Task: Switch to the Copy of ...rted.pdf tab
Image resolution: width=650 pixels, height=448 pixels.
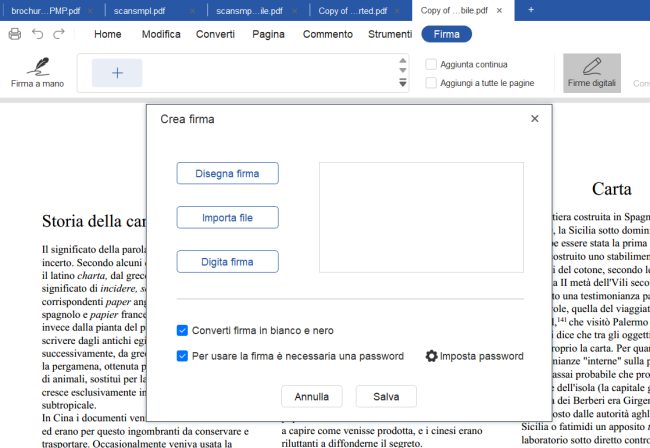Action: 352,11
